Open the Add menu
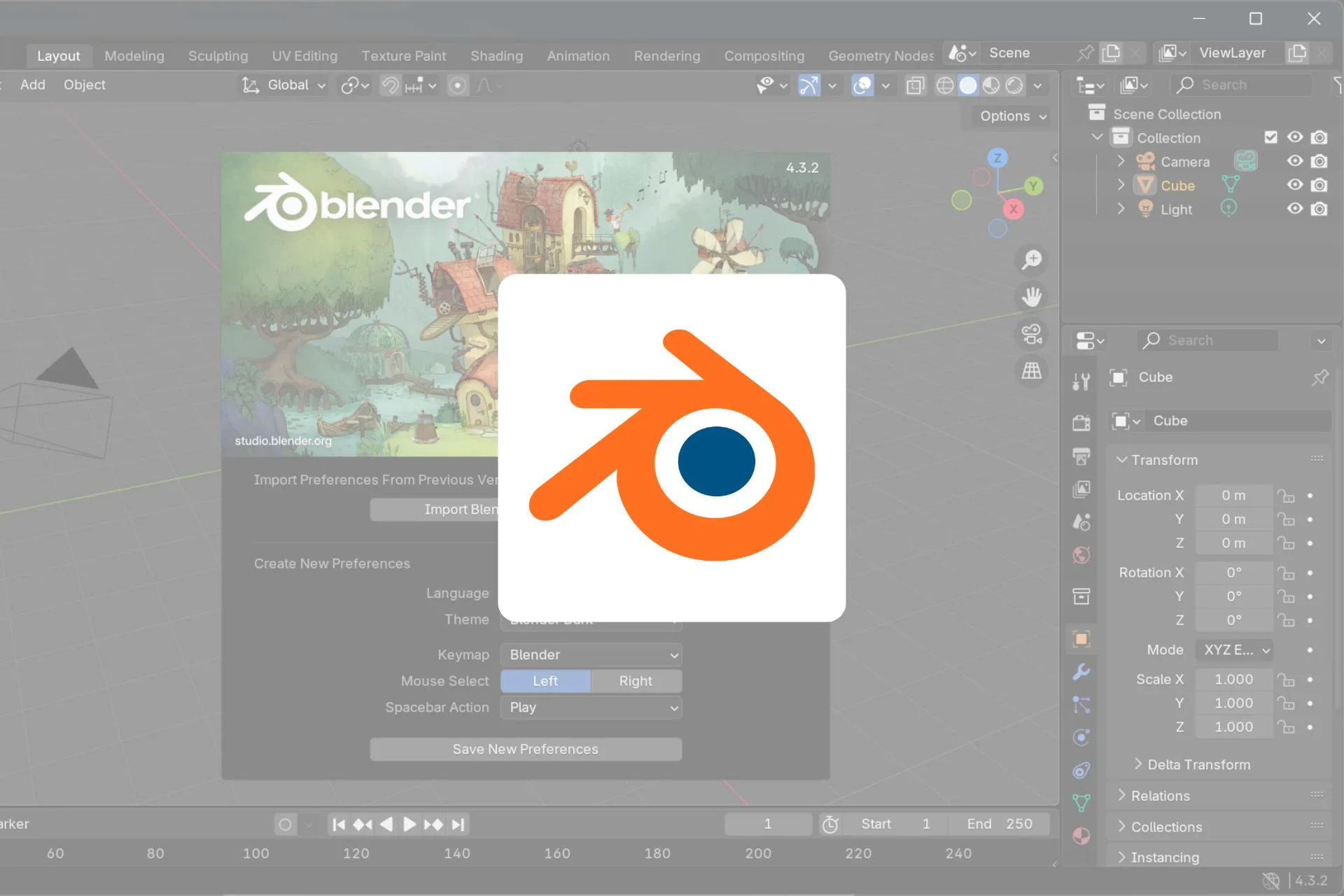 coord(33,85)
